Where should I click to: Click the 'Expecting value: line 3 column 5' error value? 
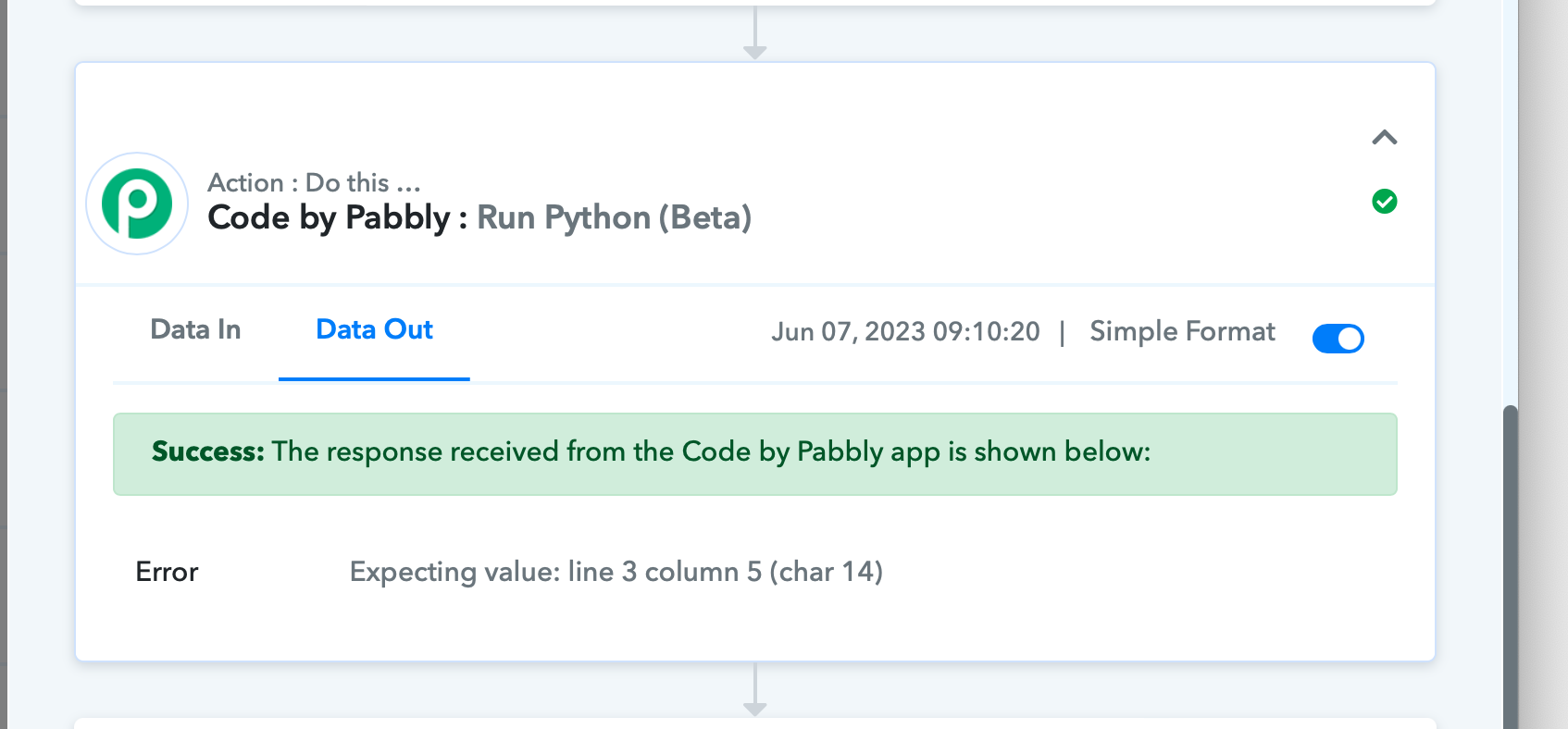coord(616,572)
